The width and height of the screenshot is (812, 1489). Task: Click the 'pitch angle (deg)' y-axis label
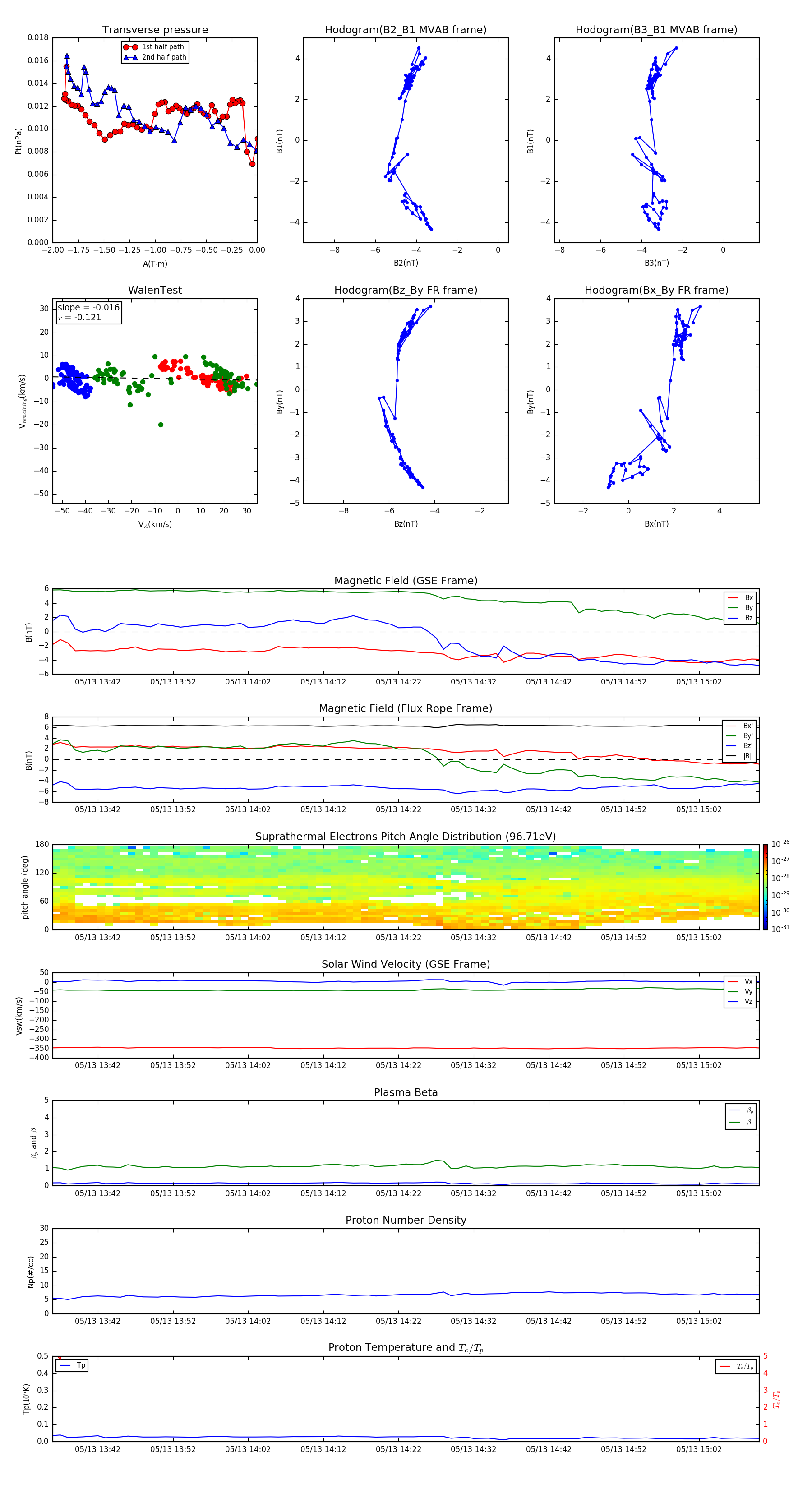[x=25, y=887]
